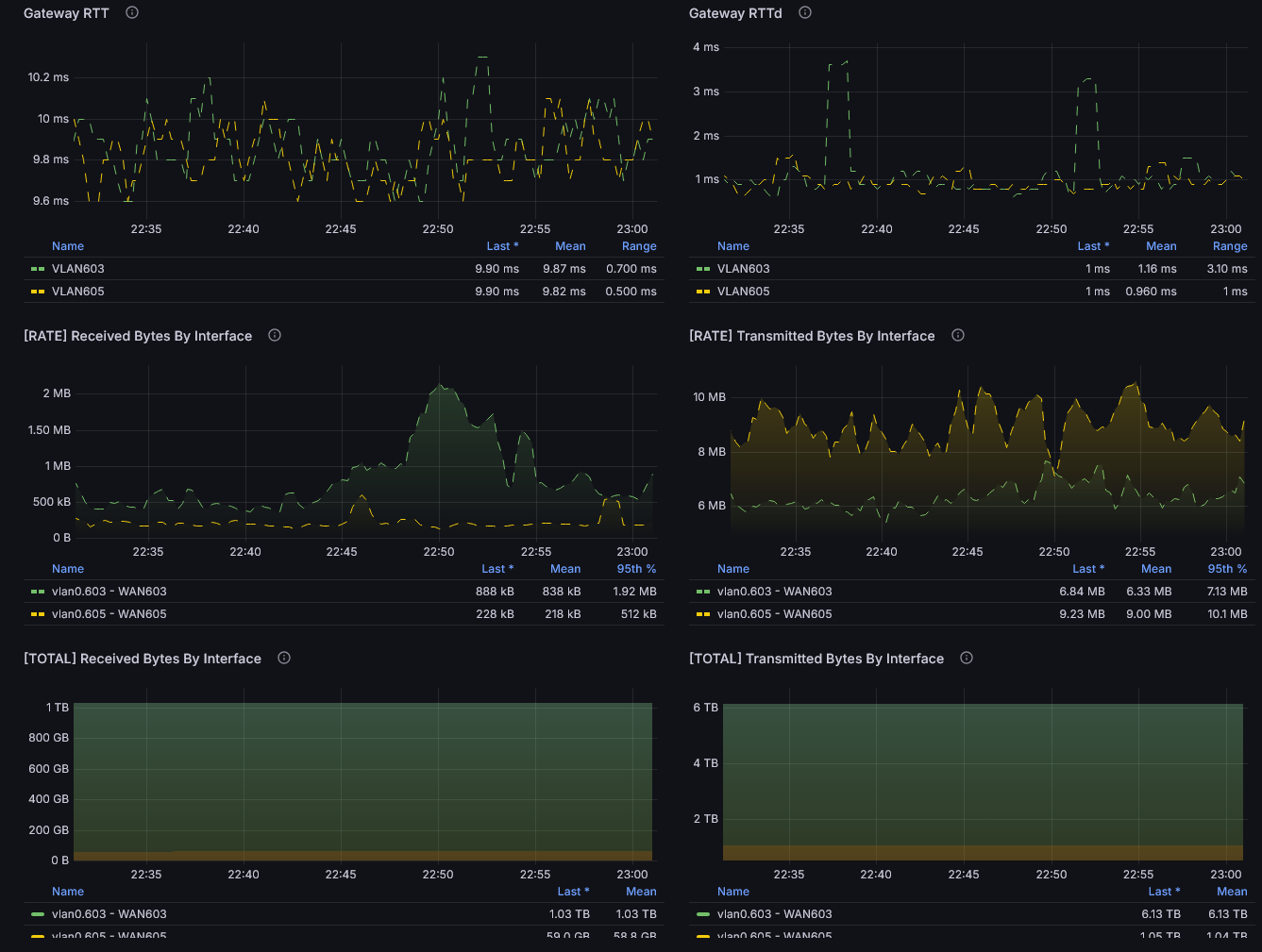The image size is (1262, 952).
Task: Sort [RATE] Received Bytes legend by Name
Action: [68, 569]
